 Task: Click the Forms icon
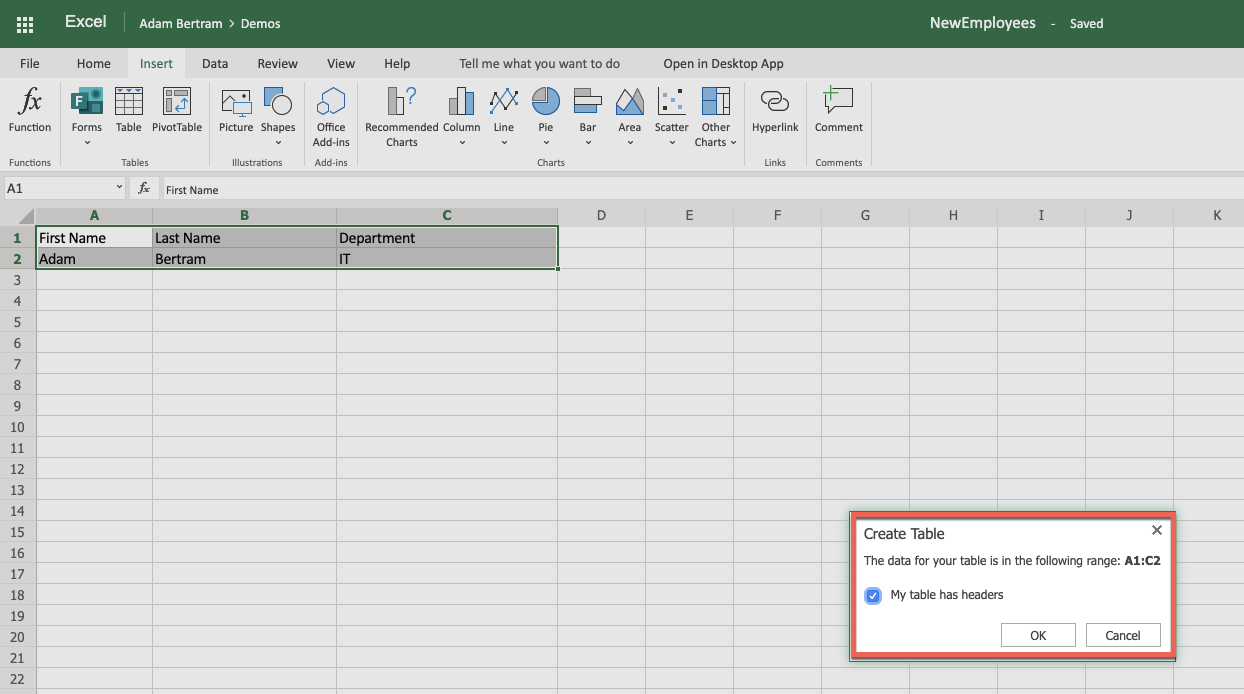pos(87,102)
